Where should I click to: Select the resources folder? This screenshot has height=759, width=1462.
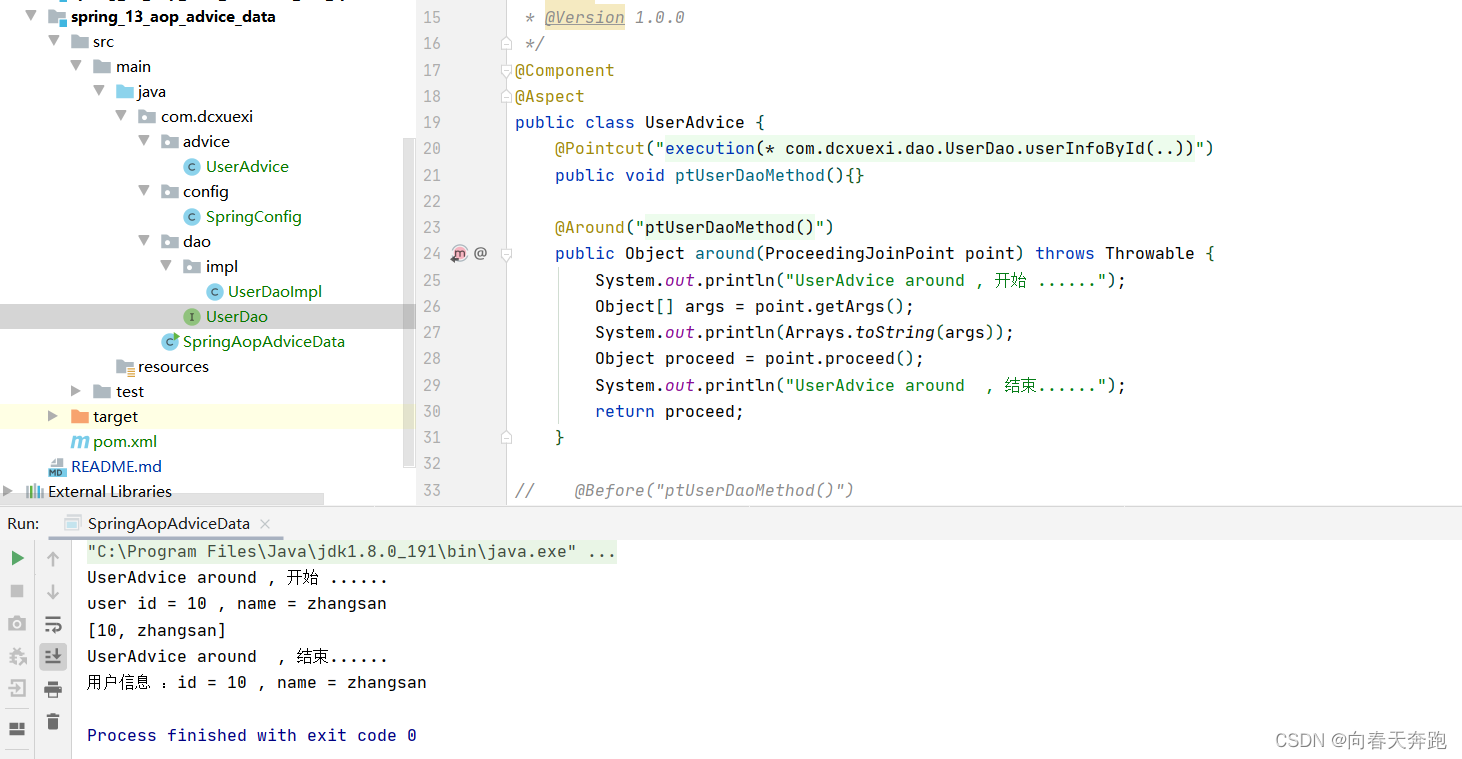coord(173,366)
